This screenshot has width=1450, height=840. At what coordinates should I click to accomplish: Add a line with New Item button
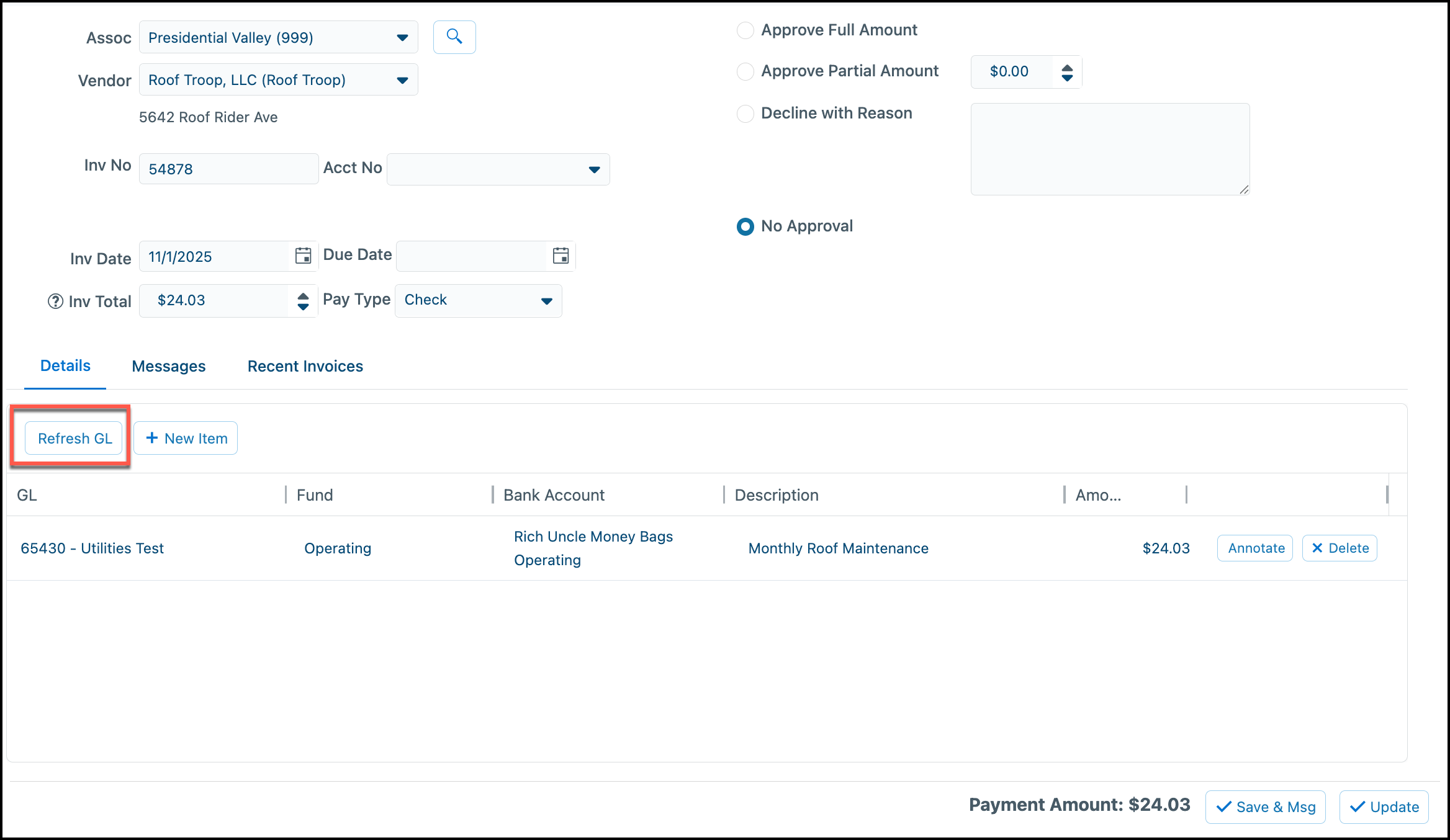pyautogui.click(x=186, y=439)
